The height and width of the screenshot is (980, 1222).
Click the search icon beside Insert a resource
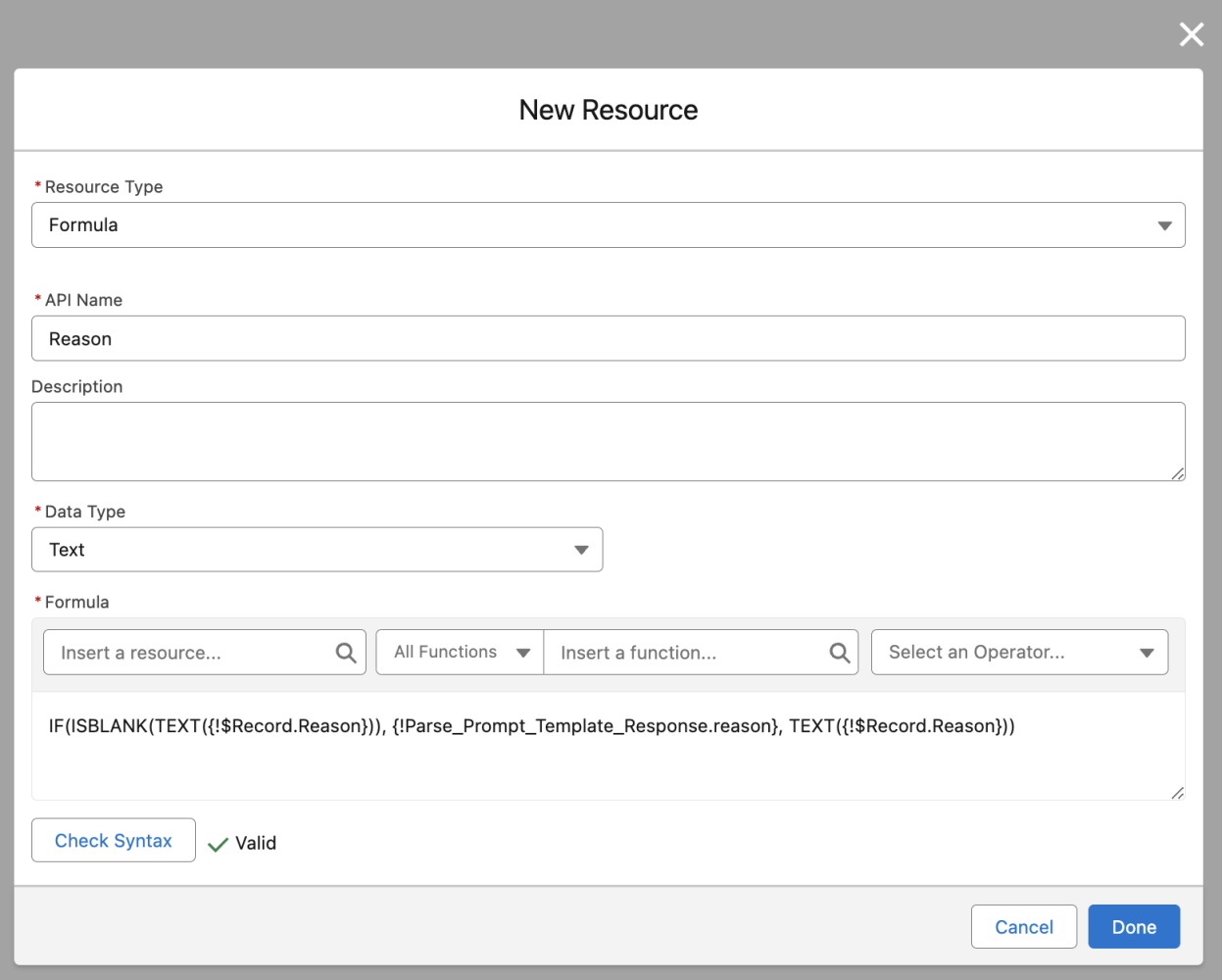coord(345,652)
